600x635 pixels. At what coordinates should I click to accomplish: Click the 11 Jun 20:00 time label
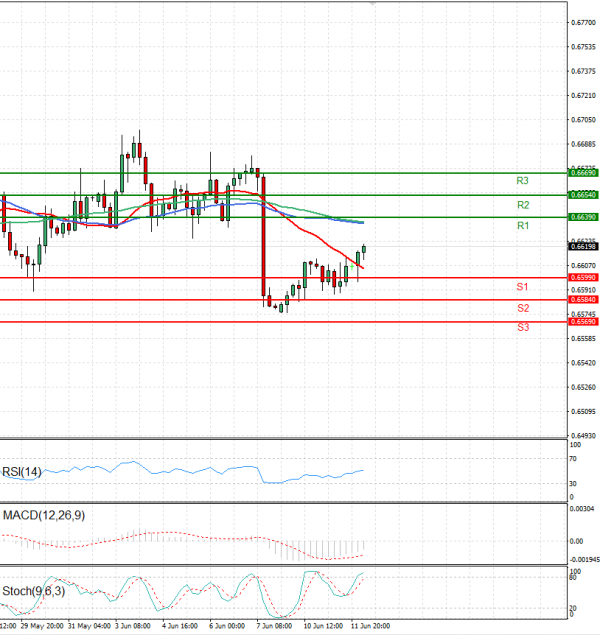pos(370,626)
